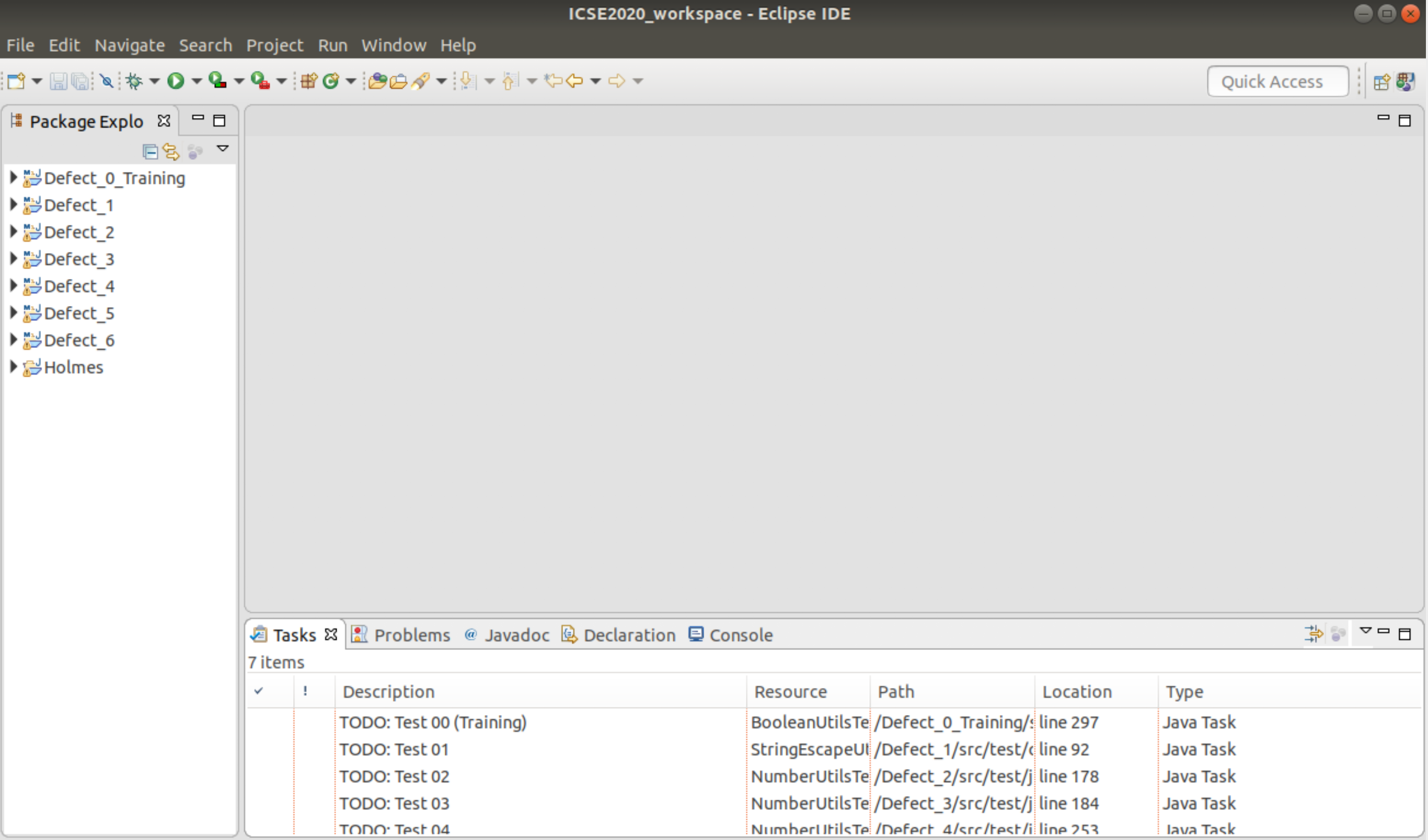Click the green Run button
The image size is (1428, 840).
(x=176, y=81)
